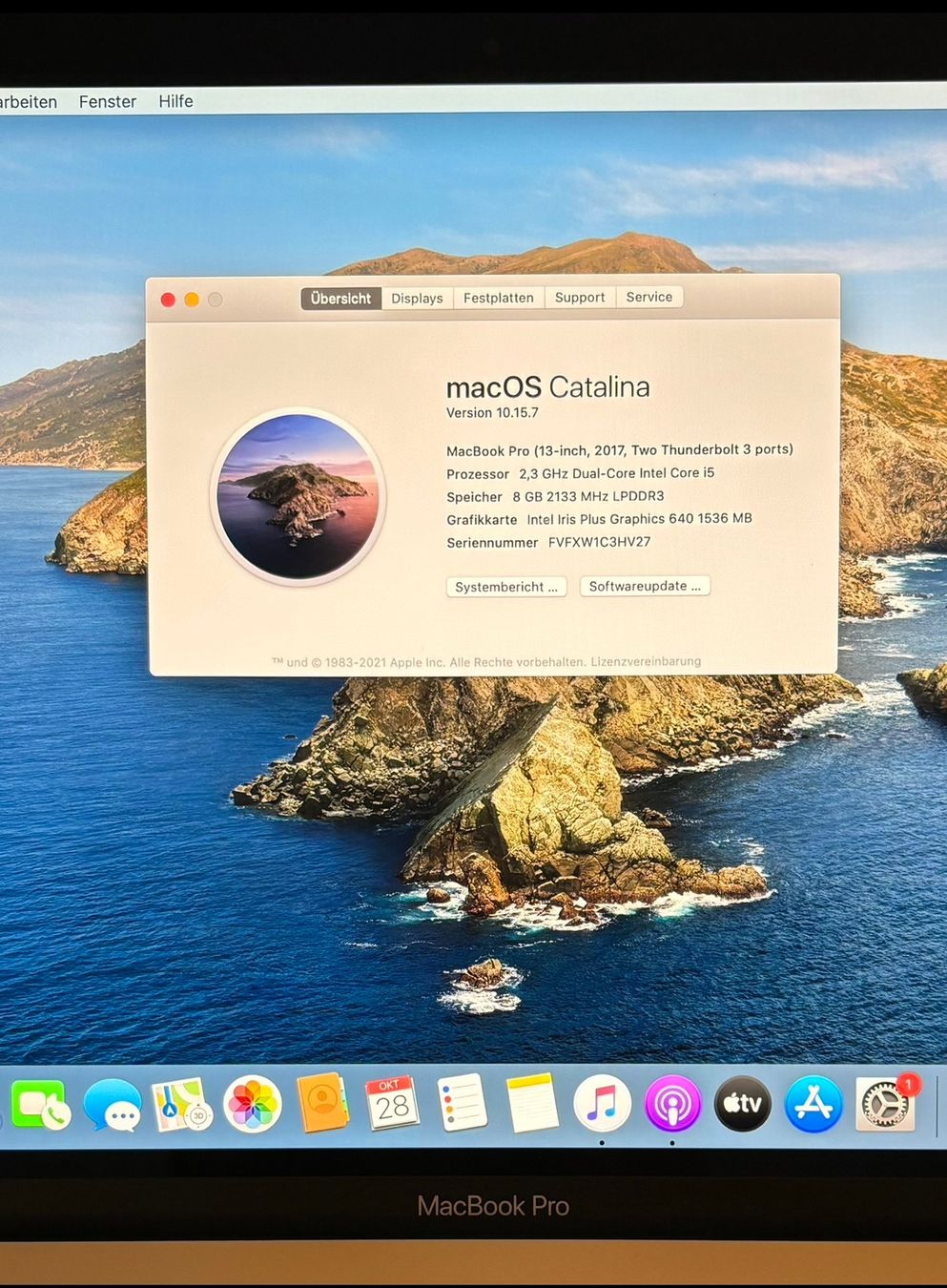This screenshot has height=1288, width=947.
Task: Switch to the Displays tab
Action: [x=417, y=299]
